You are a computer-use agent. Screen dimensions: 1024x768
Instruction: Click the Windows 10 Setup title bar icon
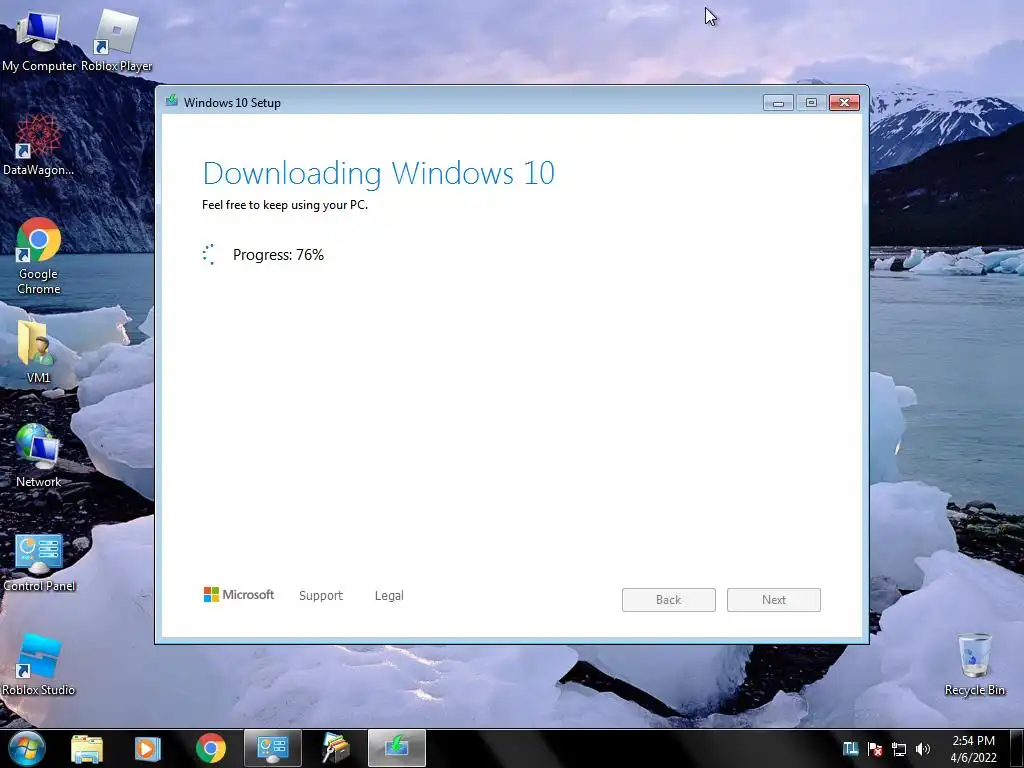172,101
